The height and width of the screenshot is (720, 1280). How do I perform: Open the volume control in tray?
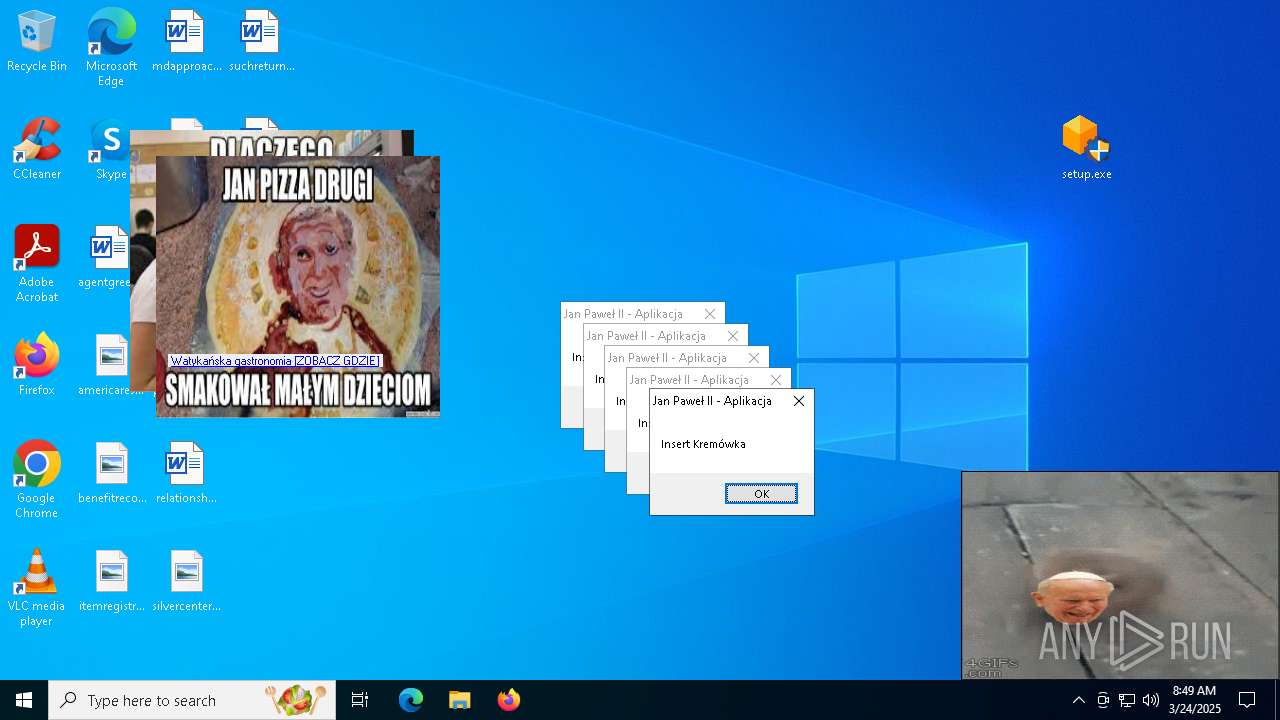pyautogui.click(x=1151, y=700)
